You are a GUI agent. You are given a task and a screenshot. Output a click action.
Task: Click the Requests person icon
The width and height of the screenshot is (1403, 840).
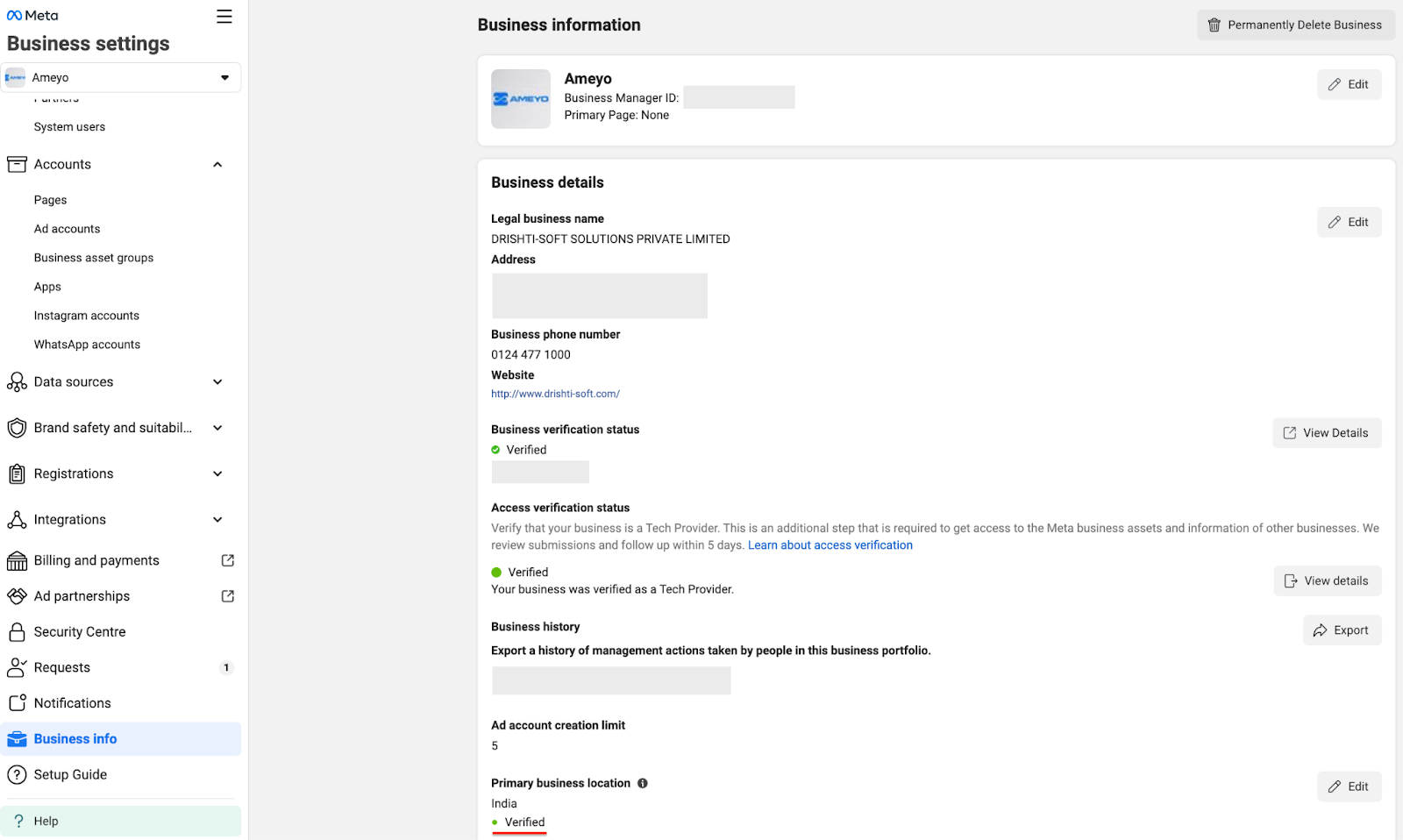tap(17, 668)
